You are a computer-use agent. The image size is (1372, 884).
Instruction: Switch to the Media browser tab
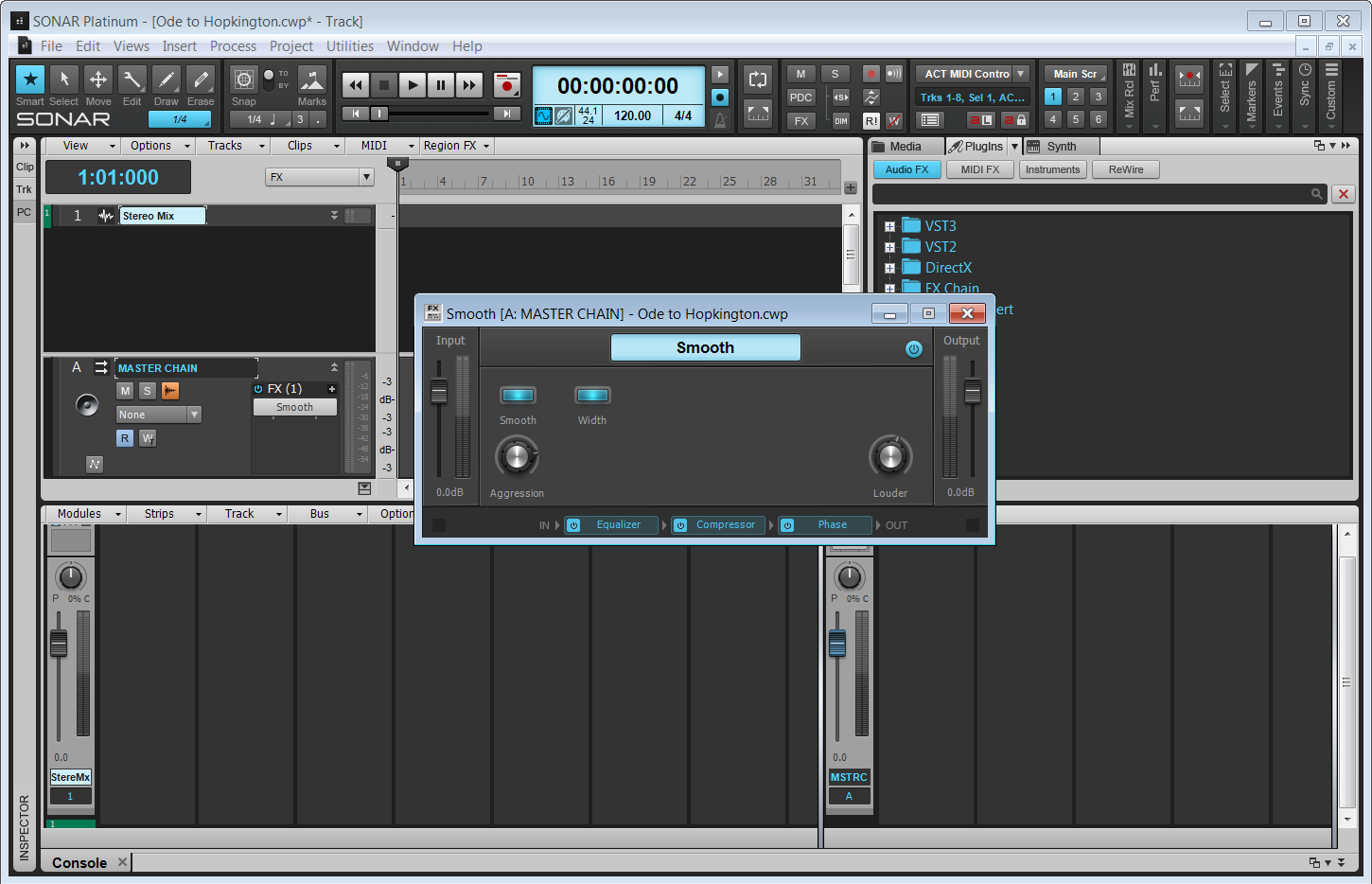[906, 147]
